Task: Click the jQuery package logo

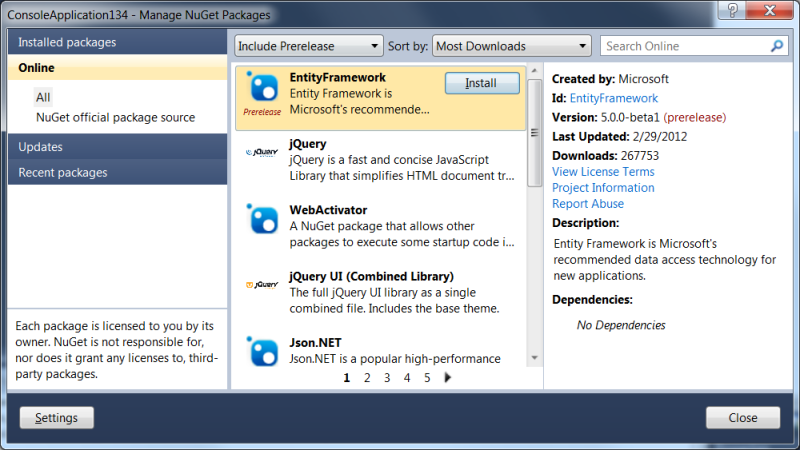Action: [262, 153]
